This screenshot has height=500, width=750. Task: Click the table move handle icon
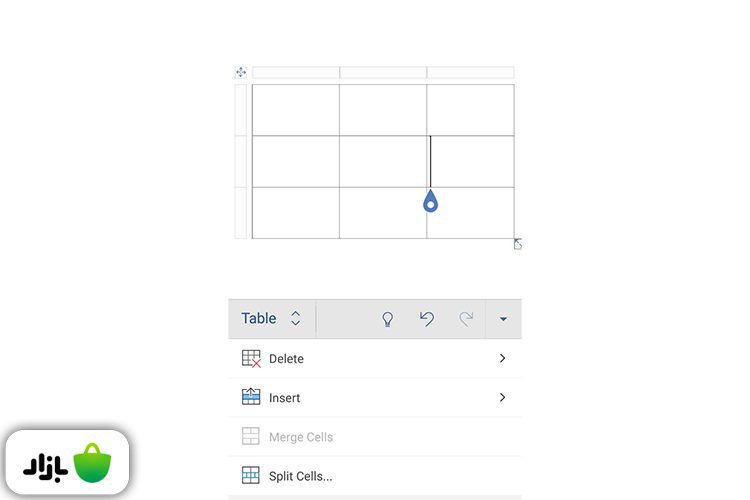coord(241,72)
